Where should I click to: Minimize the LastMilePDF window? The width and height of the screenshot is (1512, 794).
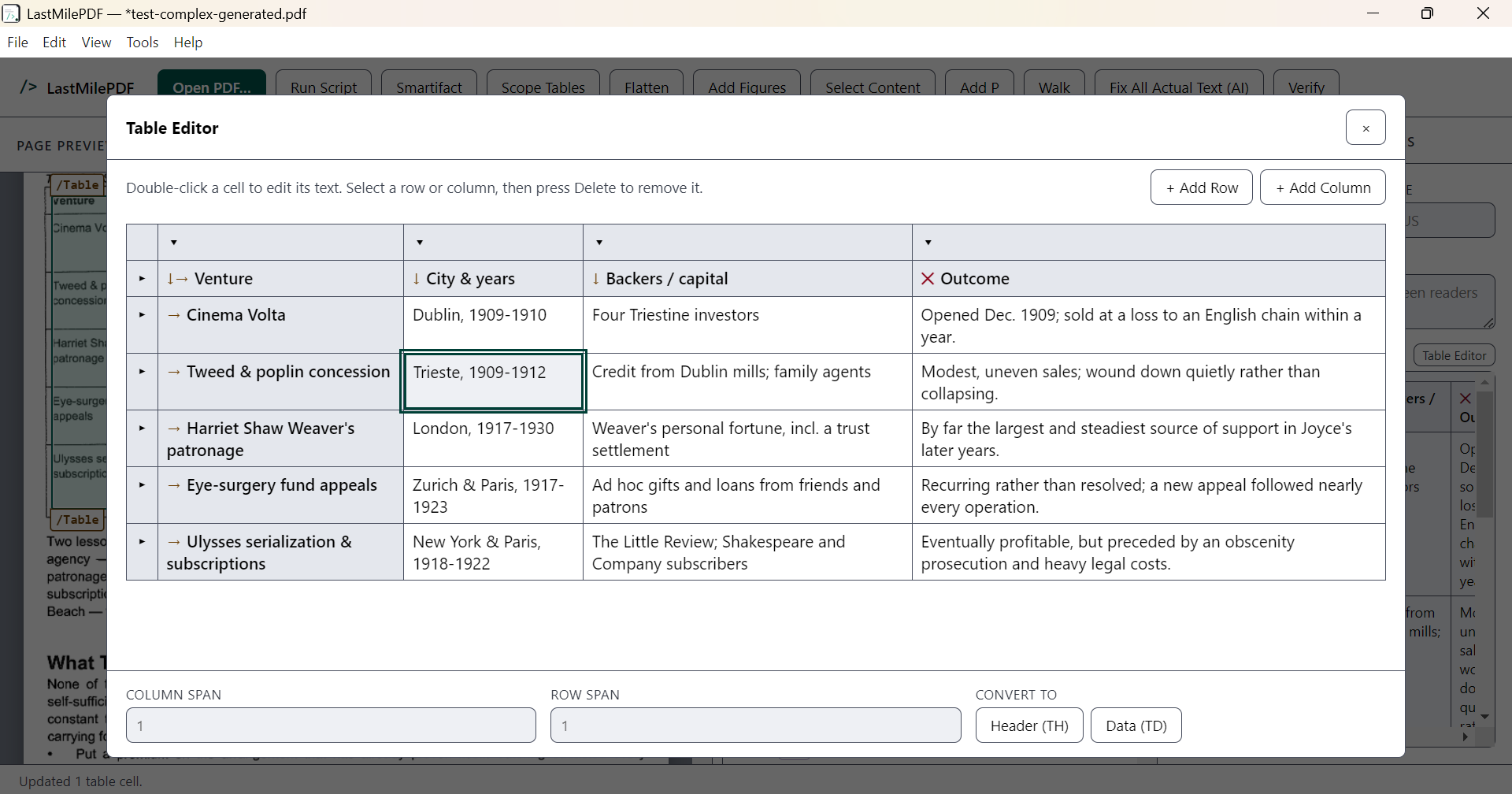[1373, 13]
